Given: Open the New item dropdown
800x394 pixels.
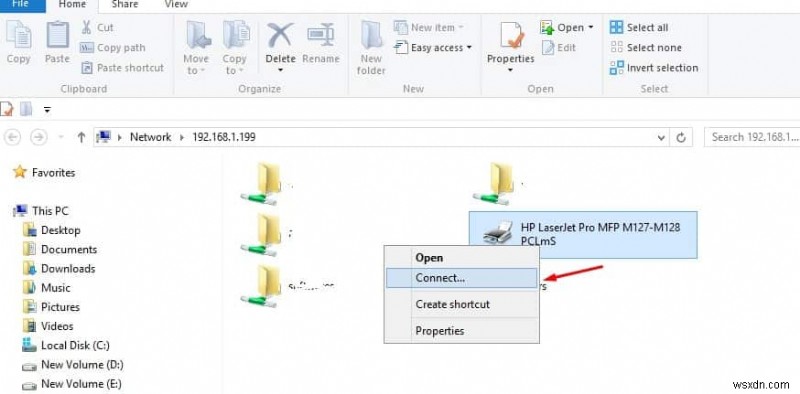Looking at the screenshot, I should click(429, 28).
